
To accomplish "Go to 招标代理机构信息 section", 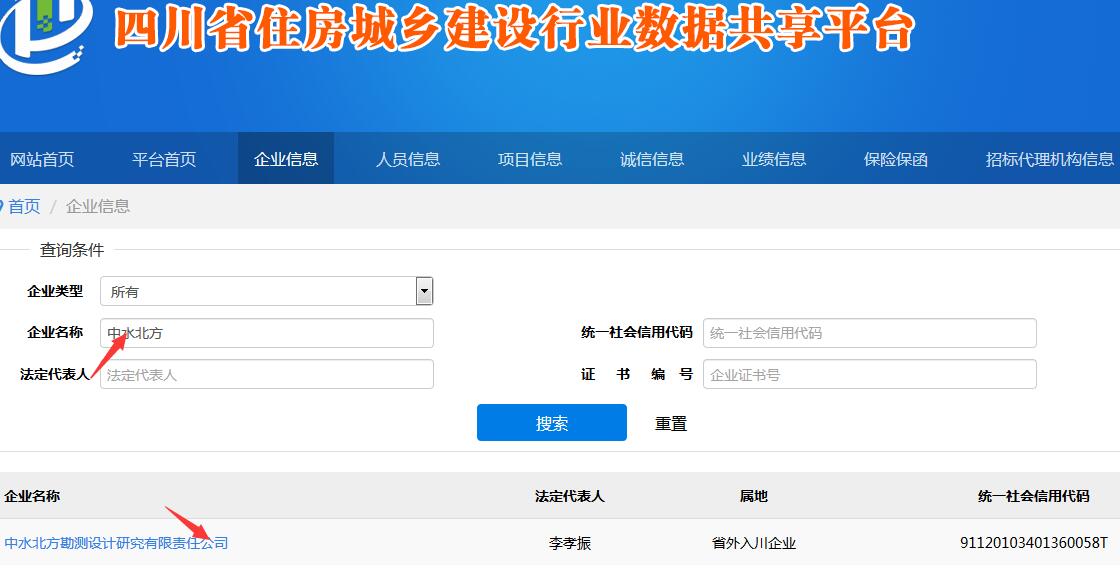I will click(1049, 159).
